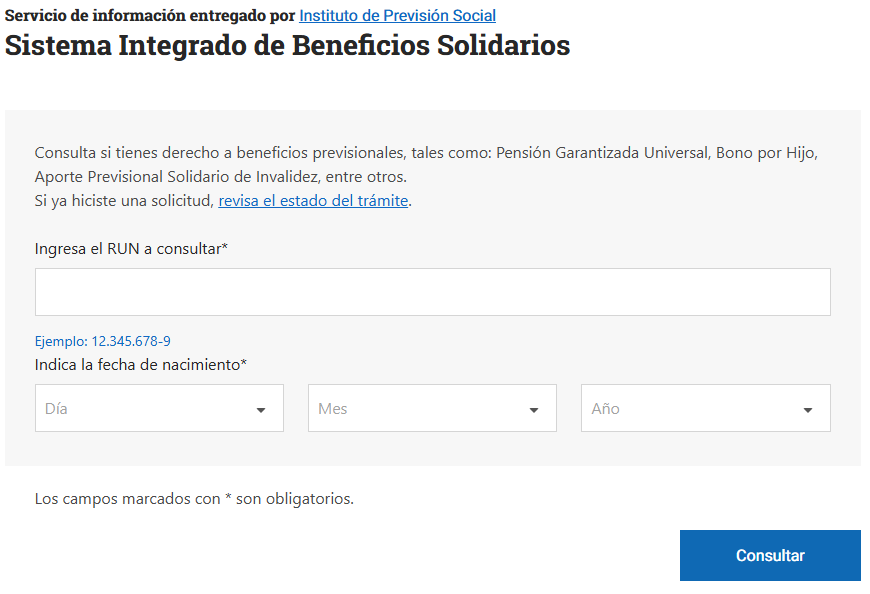870x594 pixels.
Task: Open the Día birth date selector
Action: 159,408
